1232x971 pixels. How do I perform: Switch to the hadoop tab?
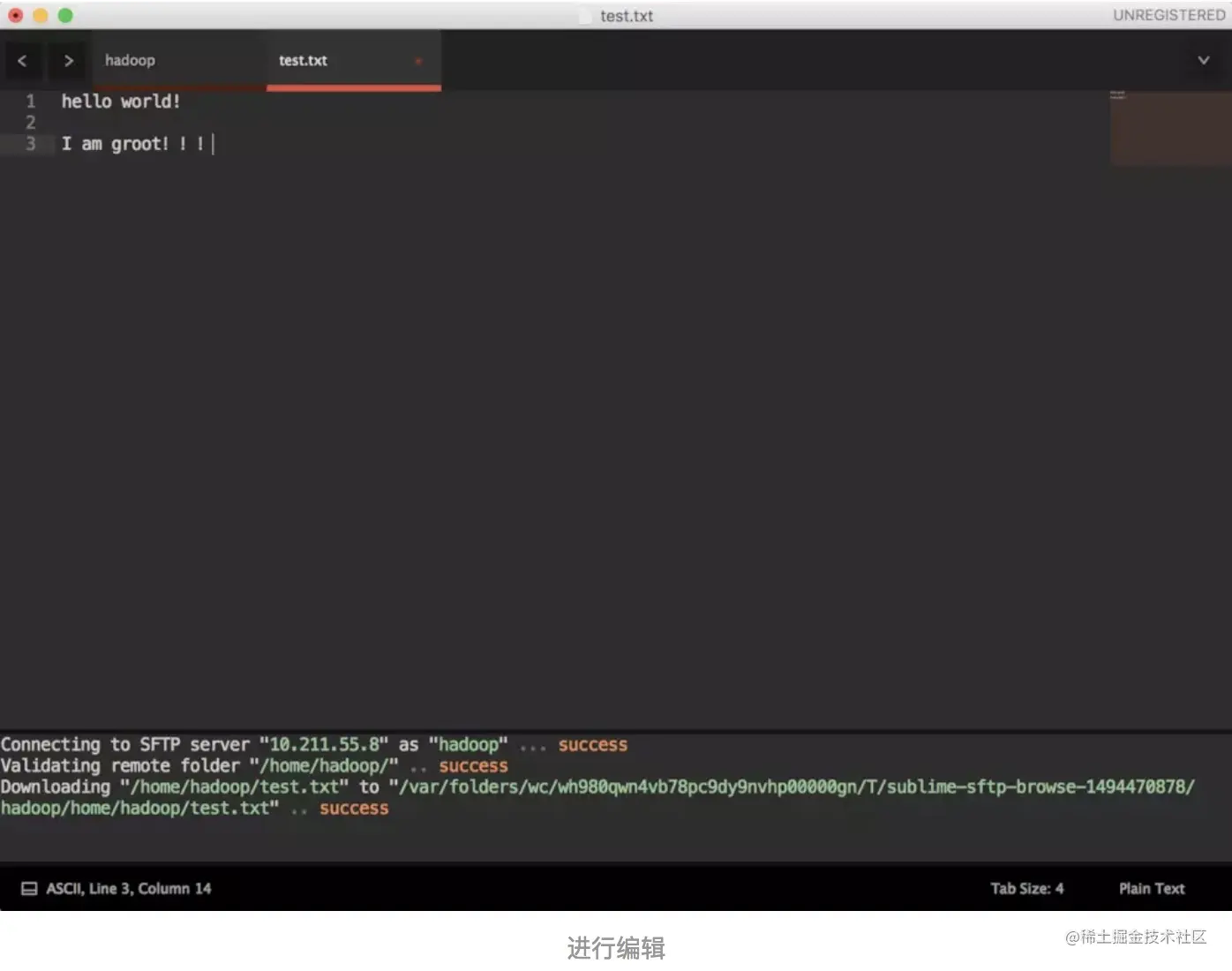tap(178, 61)
